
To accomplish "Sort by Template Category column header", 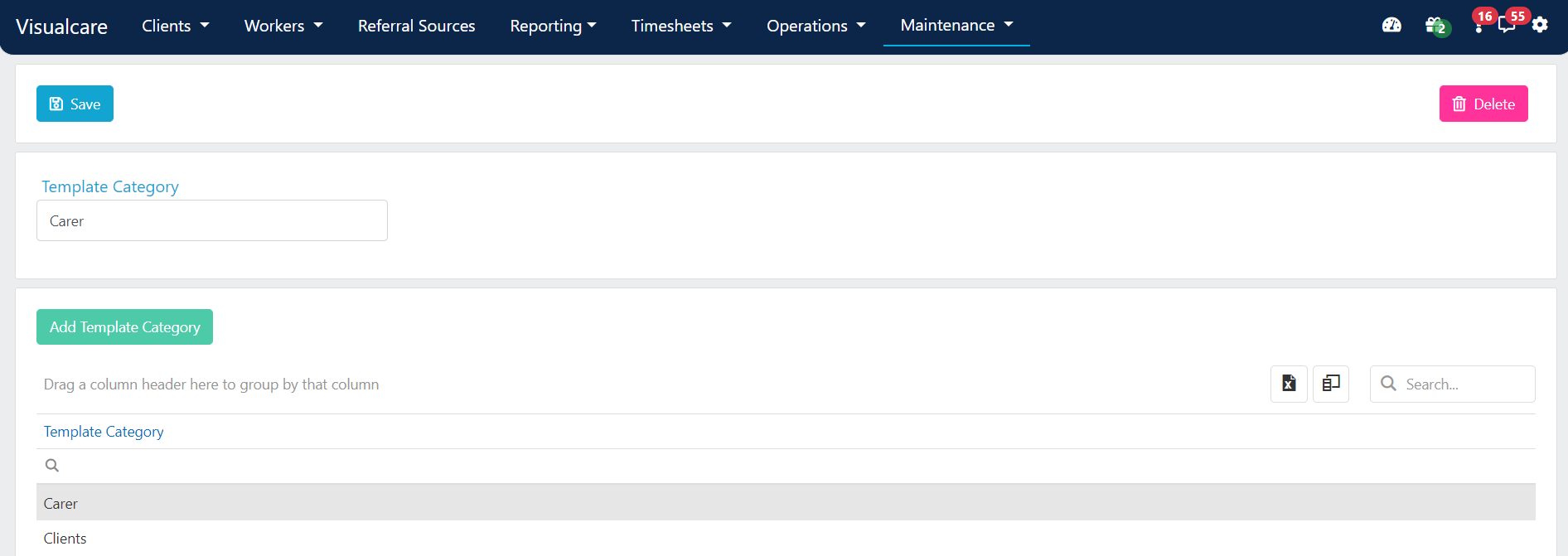I will click(x=104, y=432).
